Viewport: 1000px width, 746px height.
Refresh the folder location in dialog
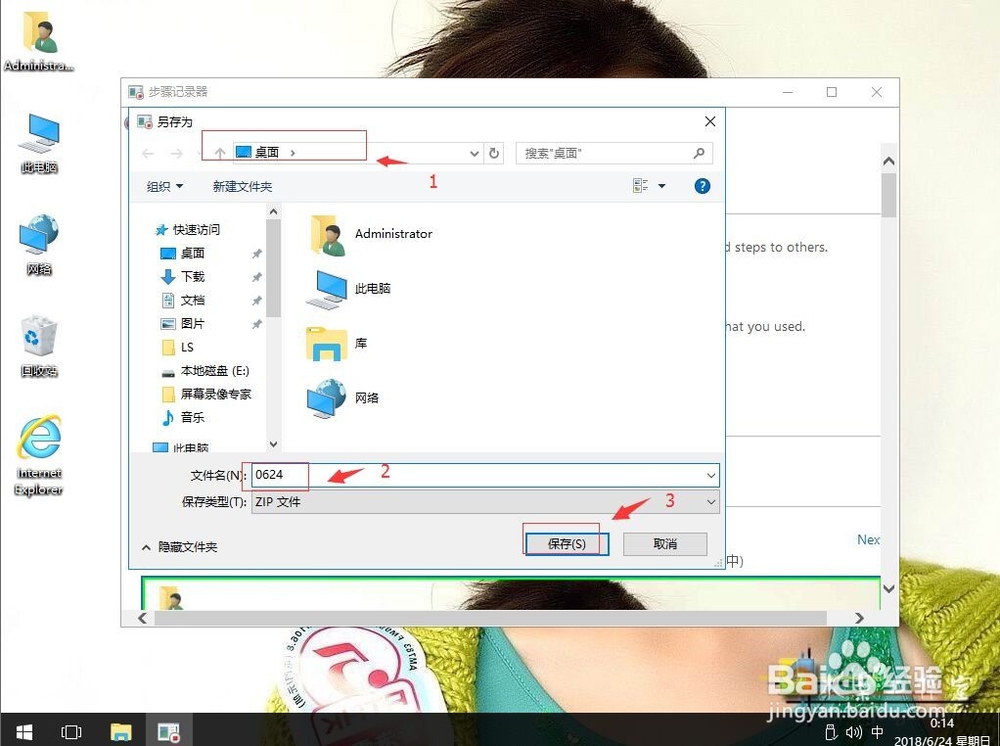[494, 153]
